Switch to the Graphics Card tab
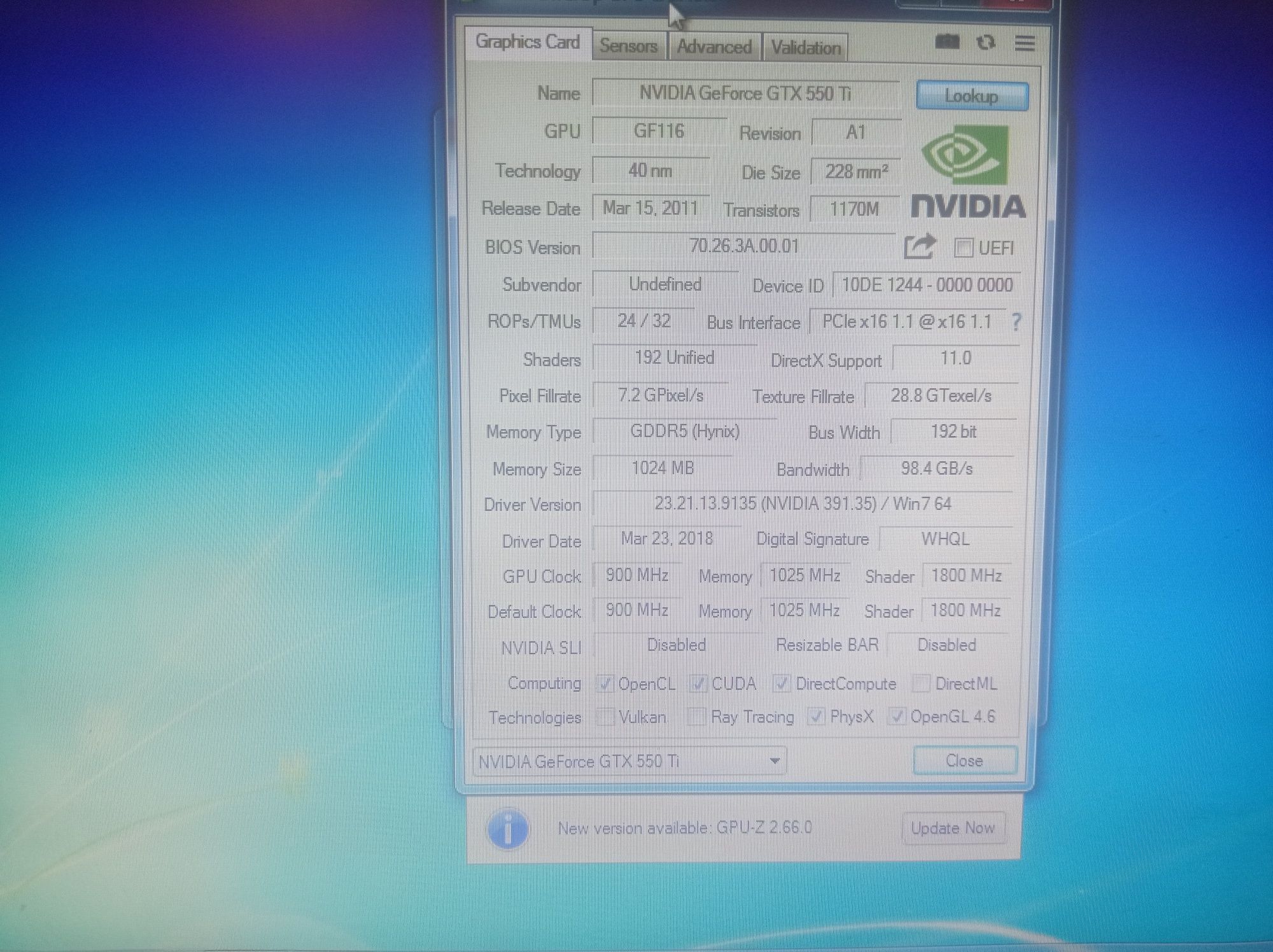The width and height of the screenshot is (1273, 952). pos(528,43)
